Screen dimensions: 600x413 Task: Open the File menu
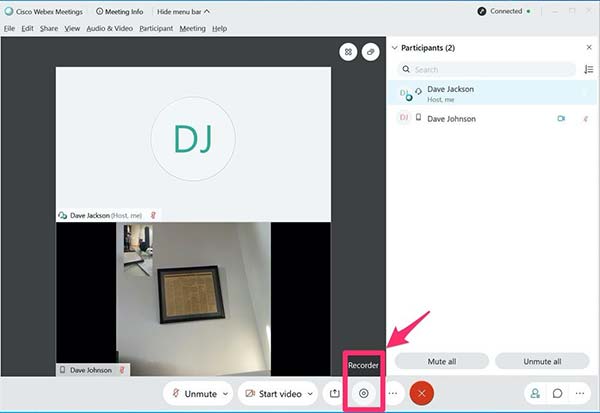(x=9, y=28)
